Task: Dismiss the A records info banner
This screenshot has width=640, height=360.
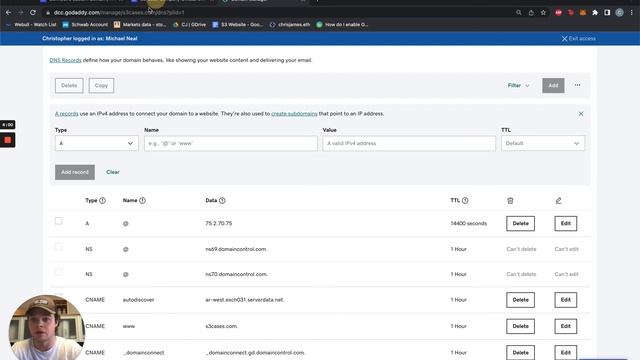Action: point(581,114)
